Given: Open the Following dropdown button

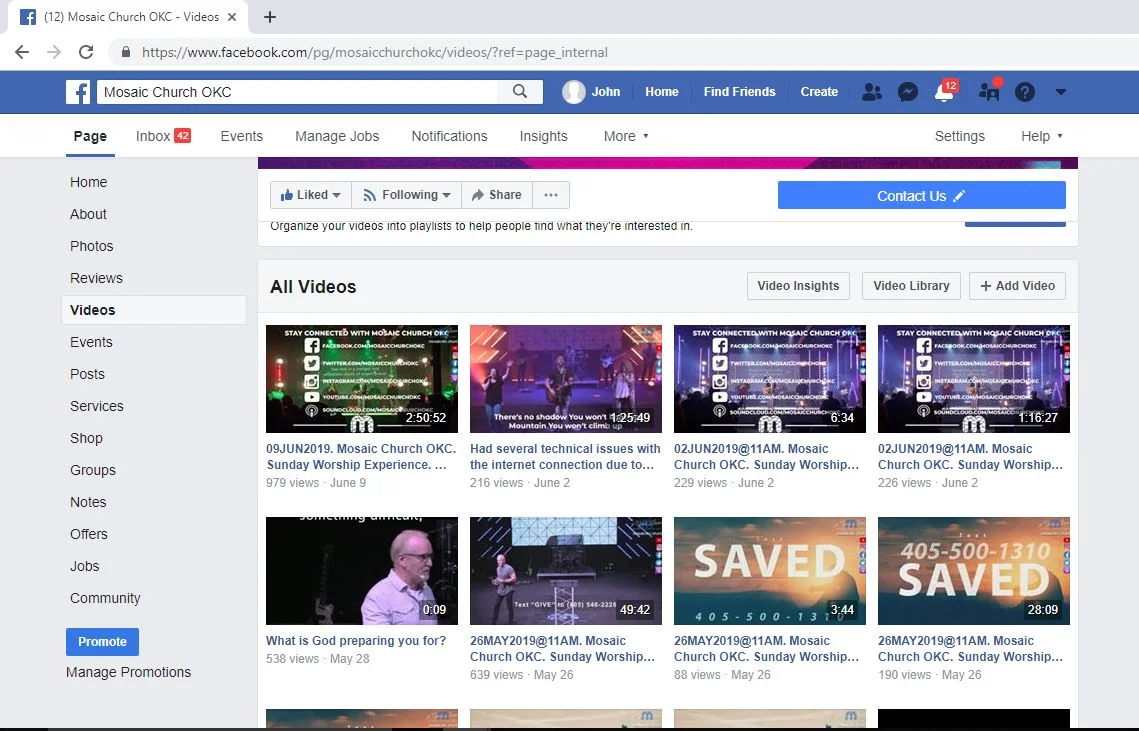Looking at the screenshot, I should pyautogui.click(x=406, y=195).
